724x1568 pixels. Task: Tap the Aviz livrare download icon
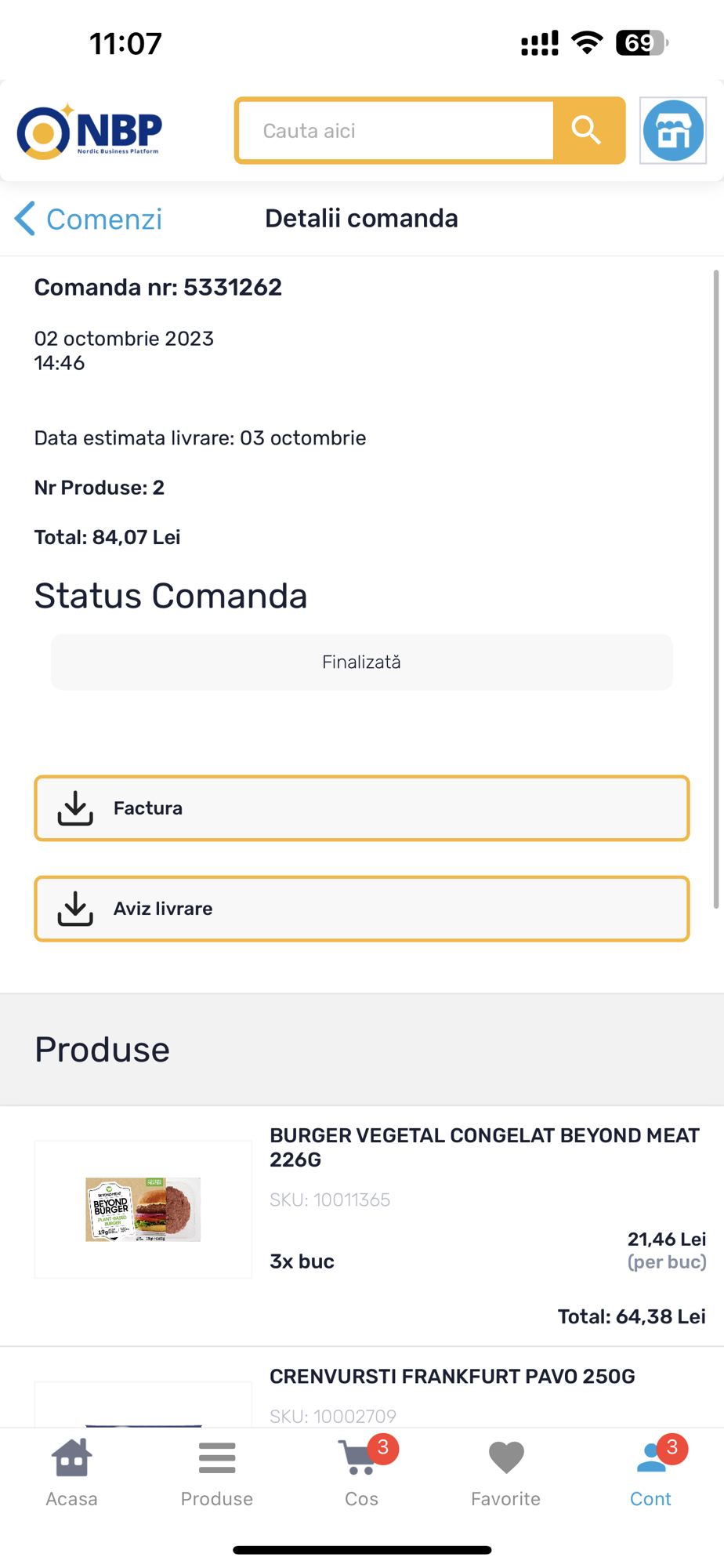click(x=75, y=909)
